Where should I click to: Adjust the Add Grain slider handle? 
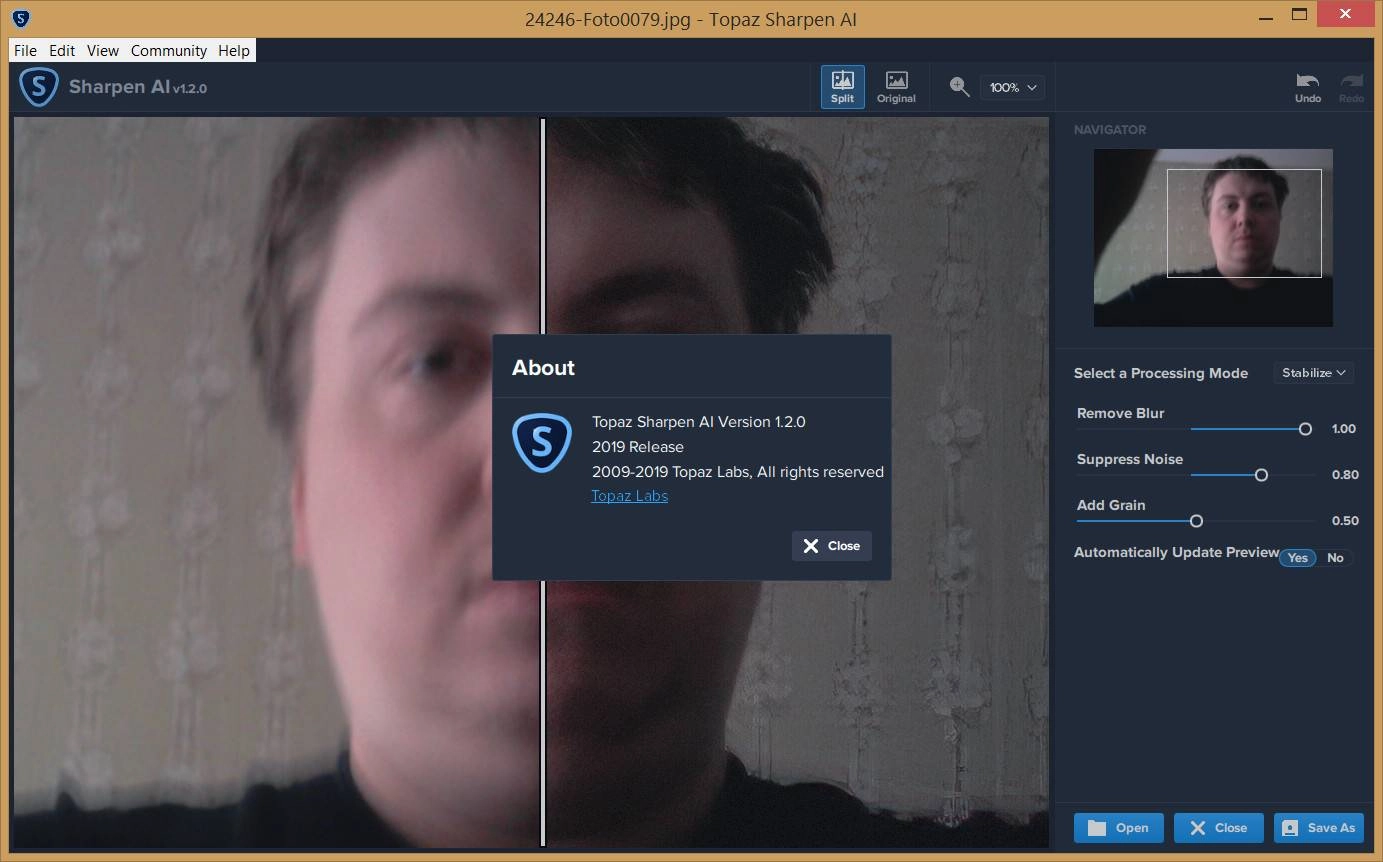tap(1196, 521)
